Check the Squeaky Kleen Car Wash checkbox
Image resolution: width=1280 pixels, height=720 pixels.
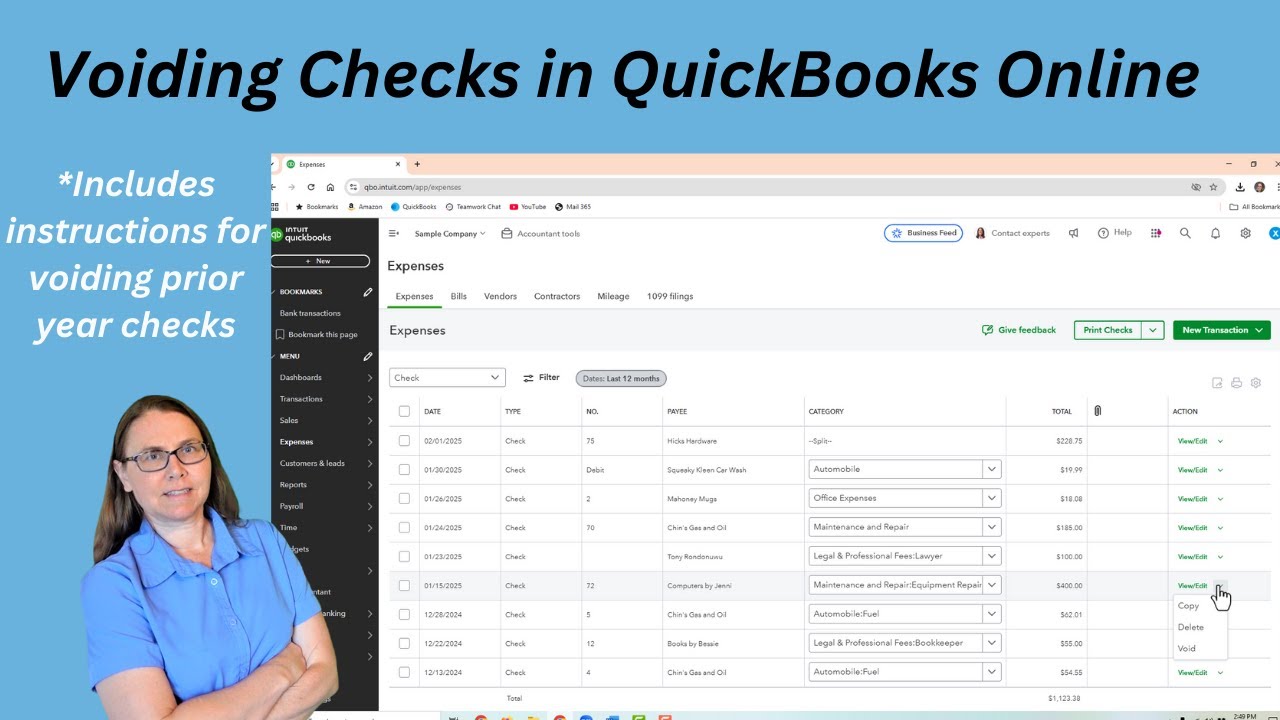tap(404, 469)
